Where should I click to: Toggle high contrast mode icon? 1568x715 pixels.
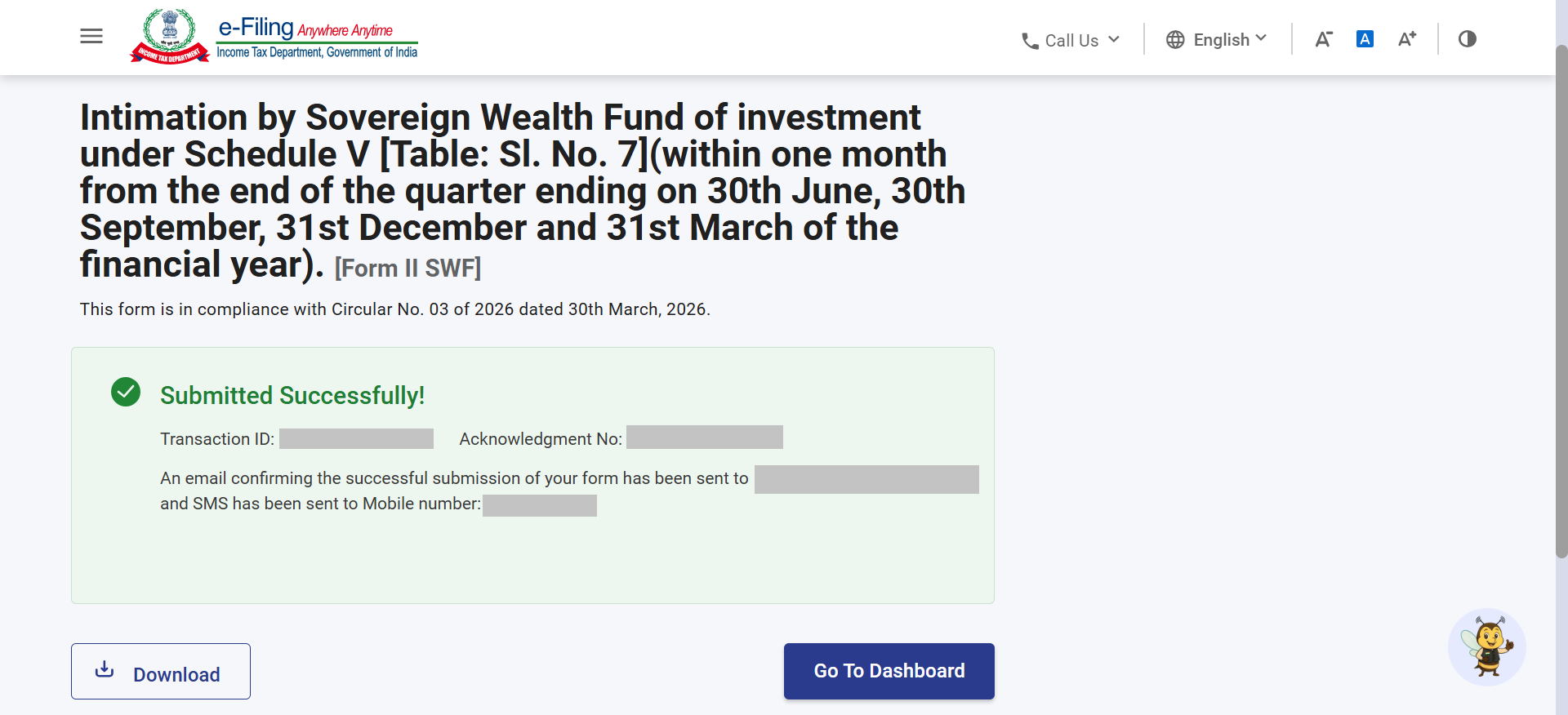point(1468,38)
